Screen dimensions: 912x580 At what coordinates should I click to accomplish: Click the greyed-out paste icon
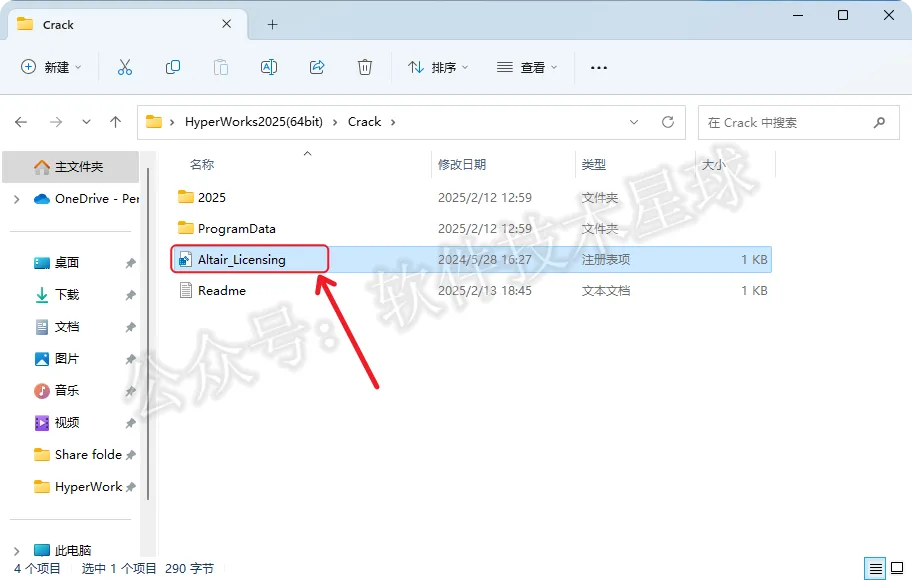221,67
